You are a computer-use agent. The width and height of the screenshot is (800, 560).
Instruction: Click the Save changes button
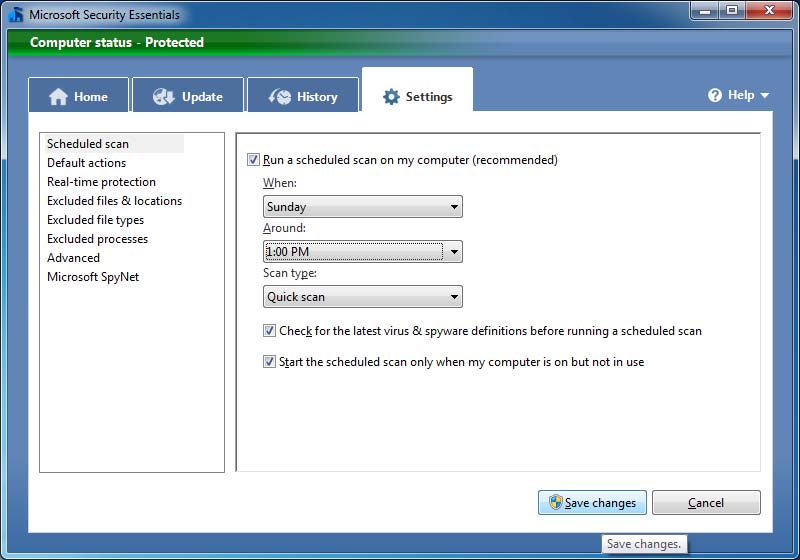click(x=592, y=502)
